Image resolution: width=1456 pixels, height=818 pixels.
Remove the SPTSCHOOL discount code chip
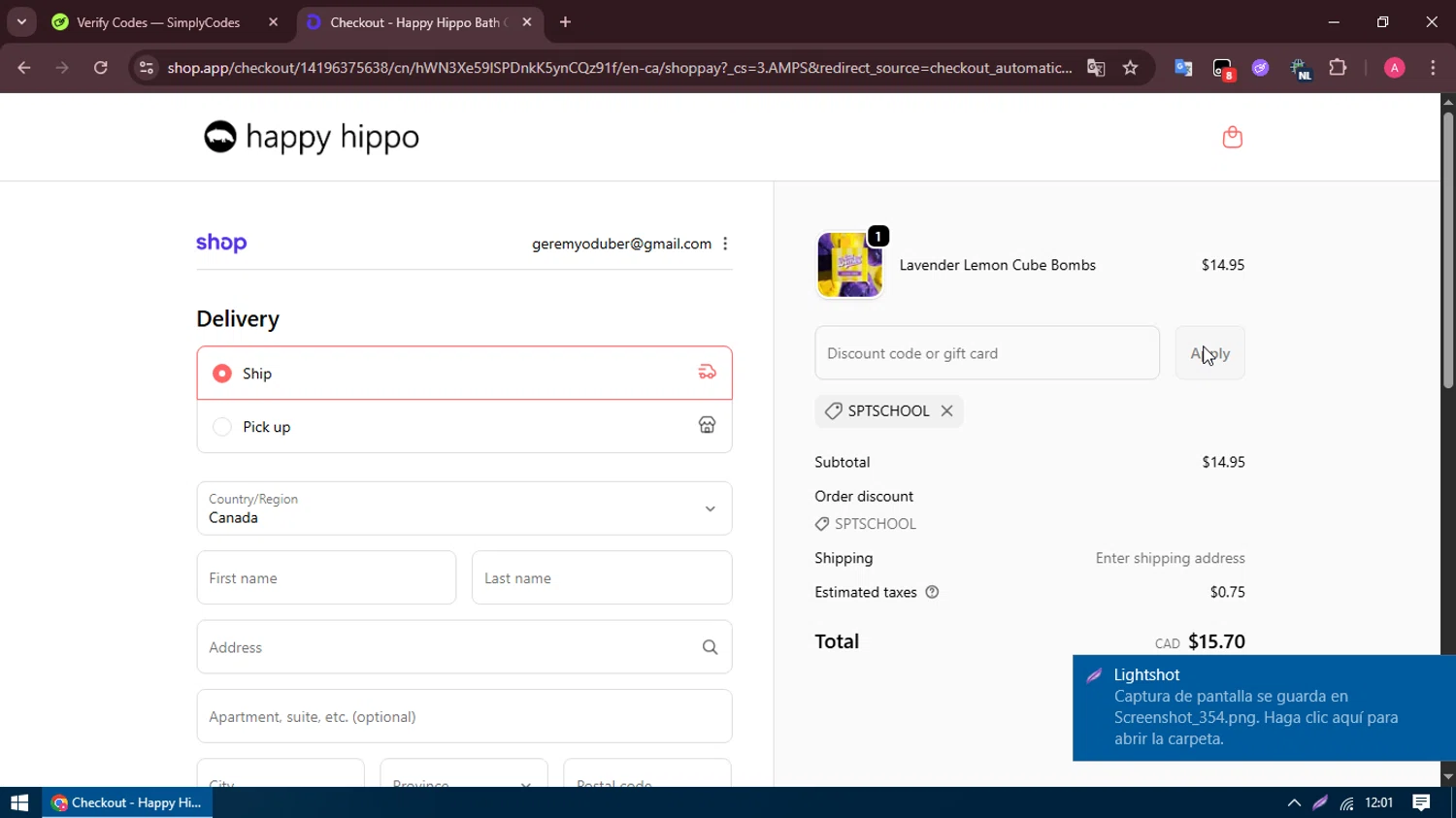click(x=946, y=410)
